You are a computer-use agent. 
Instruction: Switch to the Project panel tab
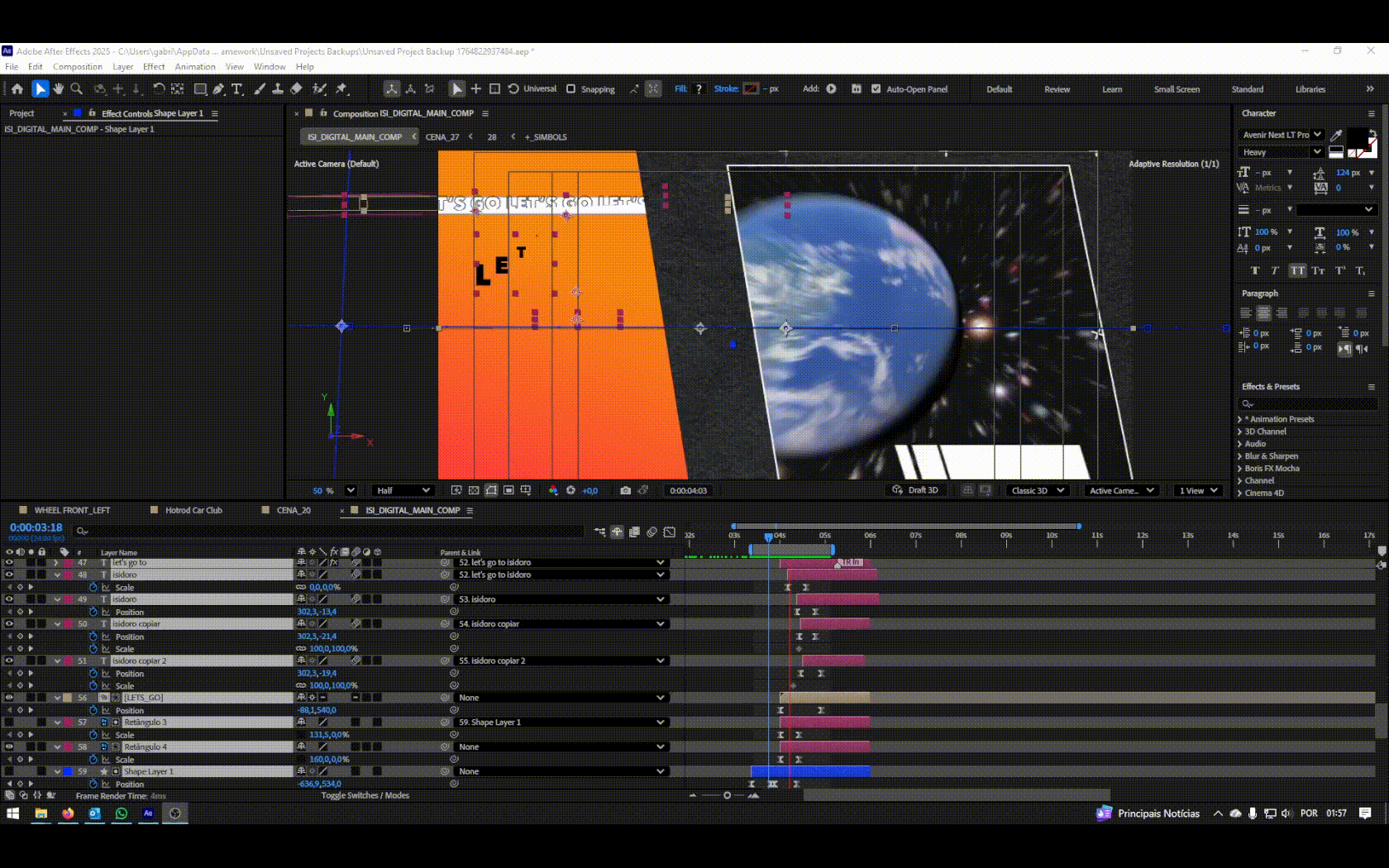[x=21, y=113]
